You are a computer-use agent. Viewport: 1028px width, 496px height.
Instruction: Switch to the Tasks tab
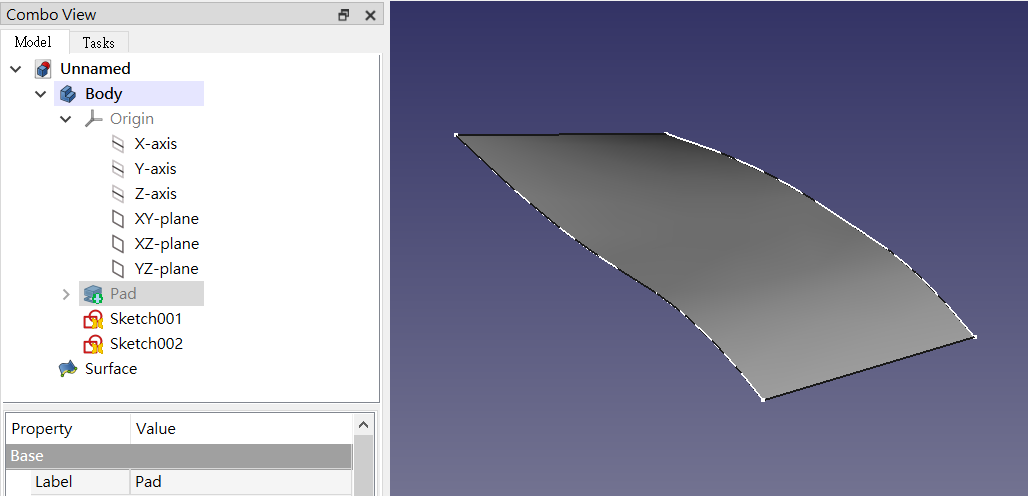(98, 43)
